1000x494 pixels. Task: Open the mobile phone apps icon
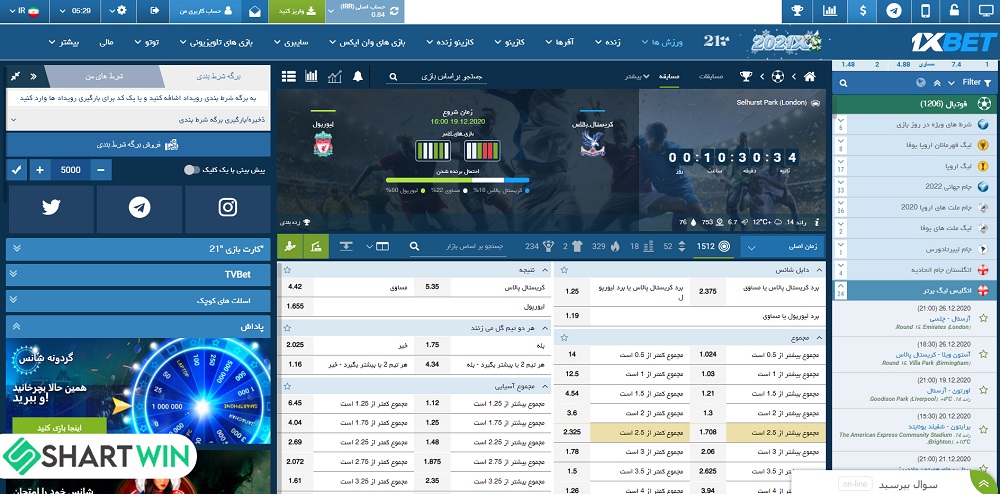(925, 12)
